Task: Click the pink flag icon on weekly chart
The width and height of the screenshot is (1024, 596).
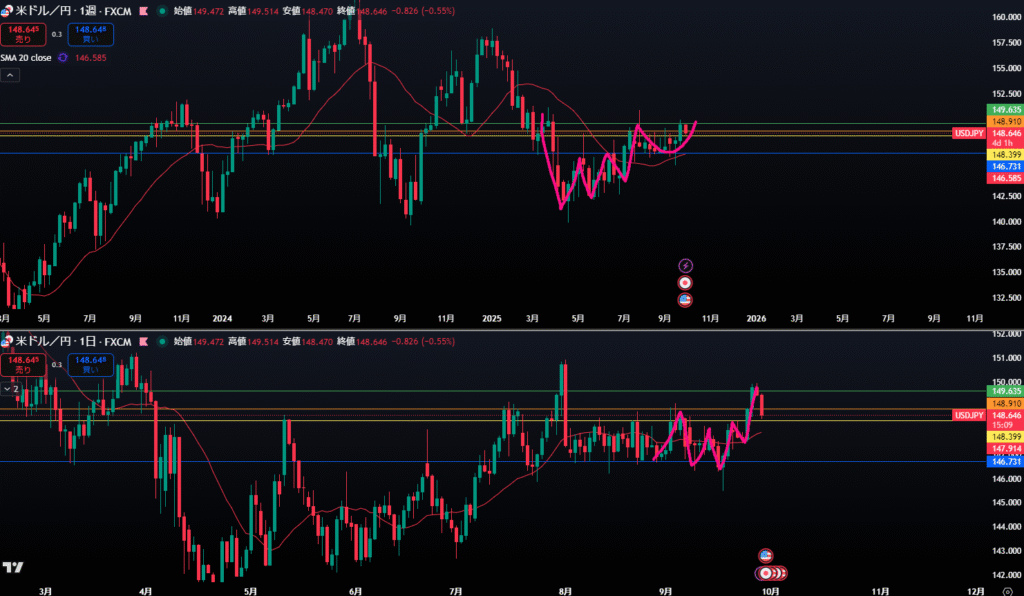Action: click(x=143, y=9)
